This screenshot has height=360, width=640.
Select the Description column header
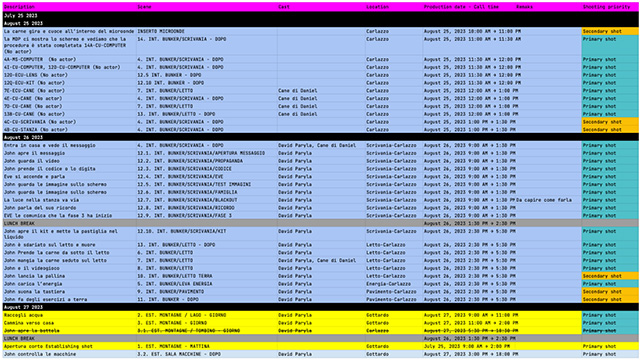click(x=19, y=7)
